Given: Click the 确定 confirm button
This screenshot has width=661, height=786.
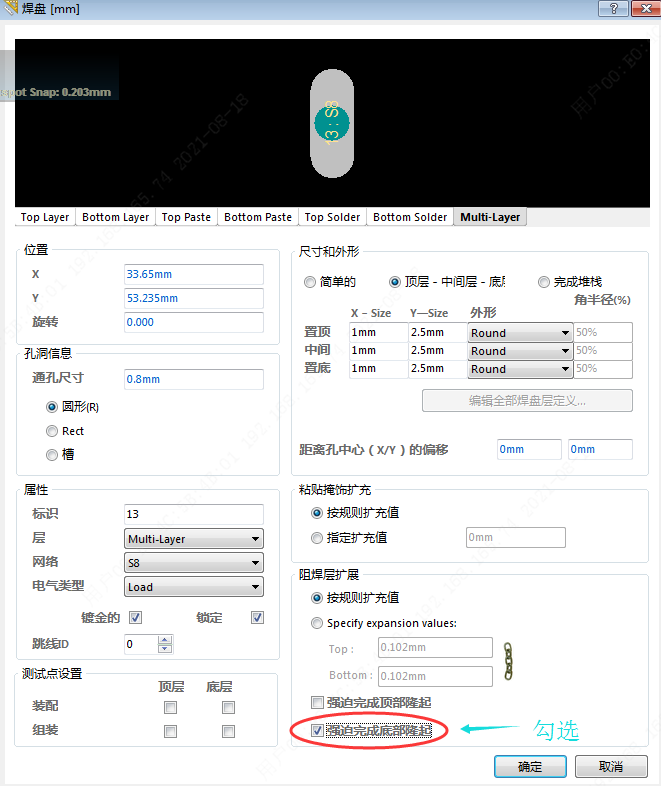Looking at the screenshot, I should point(530,766).
